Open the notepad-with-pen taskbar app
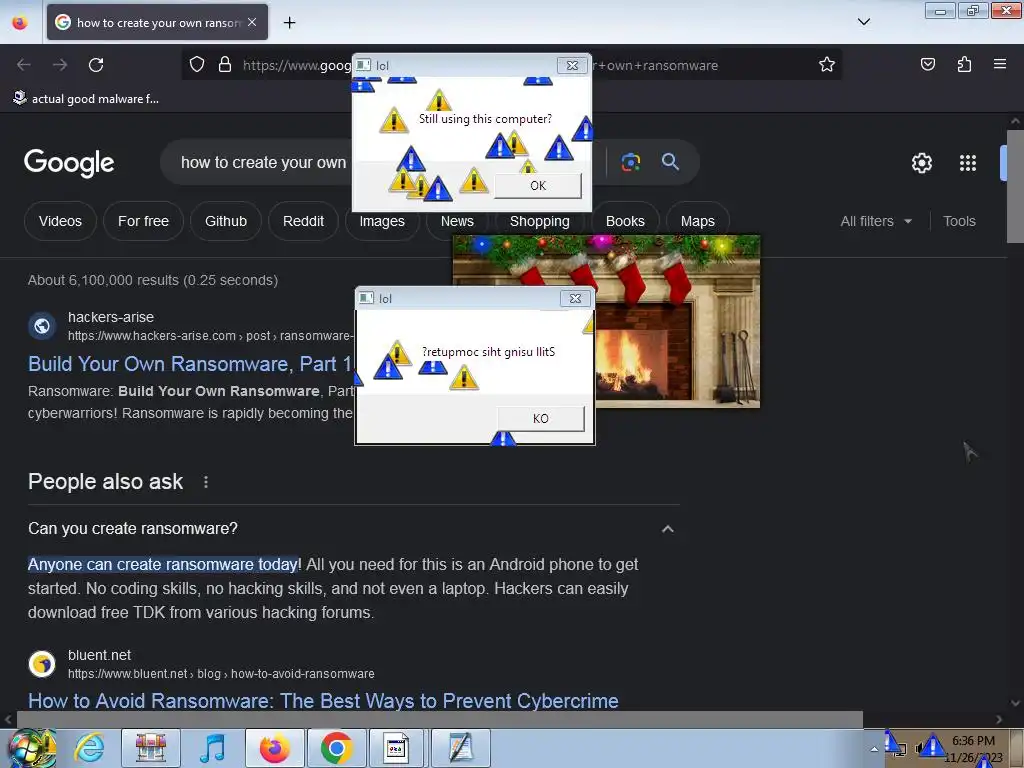 [x=460, y=748]
